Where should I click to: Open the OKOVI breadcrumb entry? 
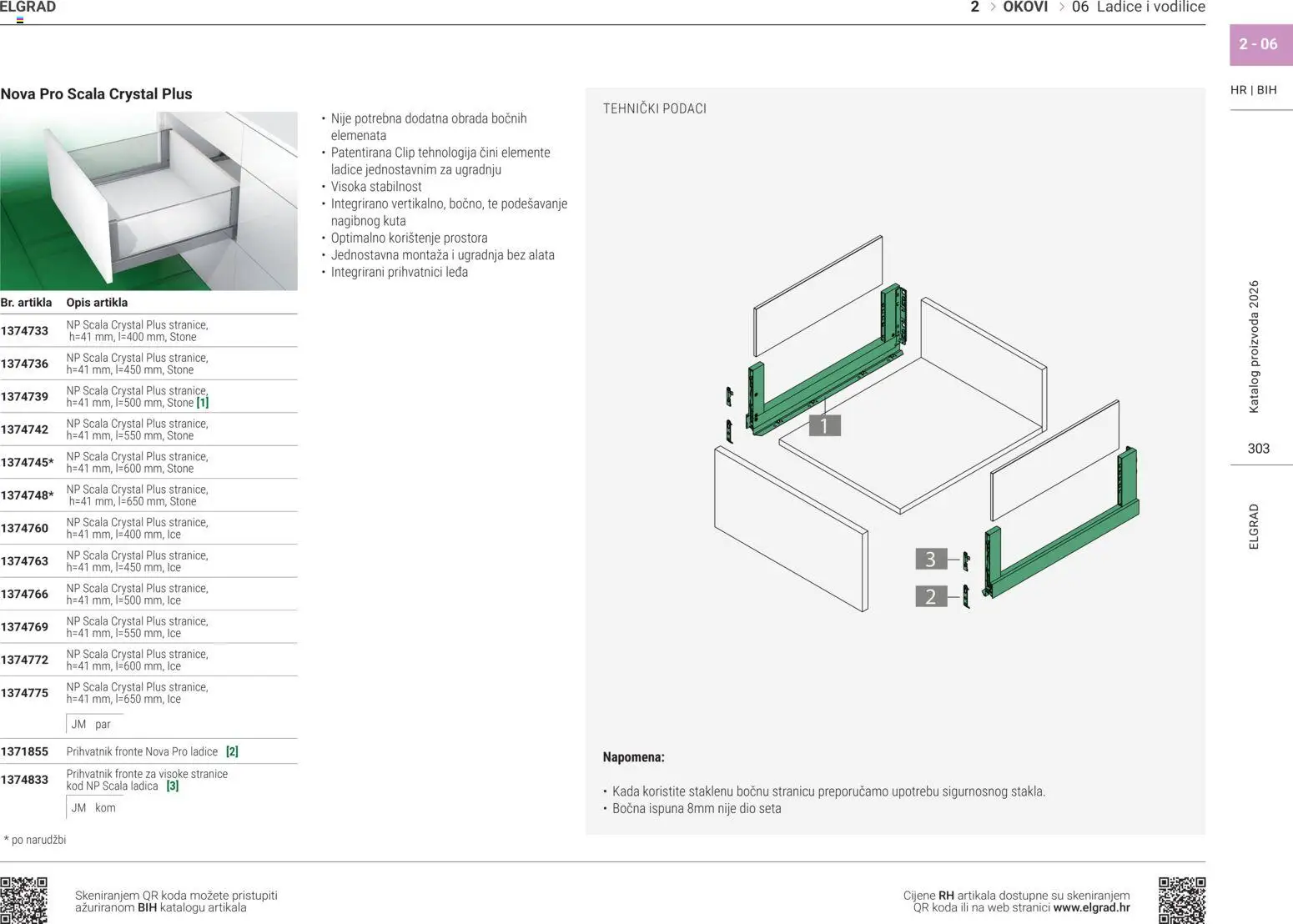click(1026, 8)
